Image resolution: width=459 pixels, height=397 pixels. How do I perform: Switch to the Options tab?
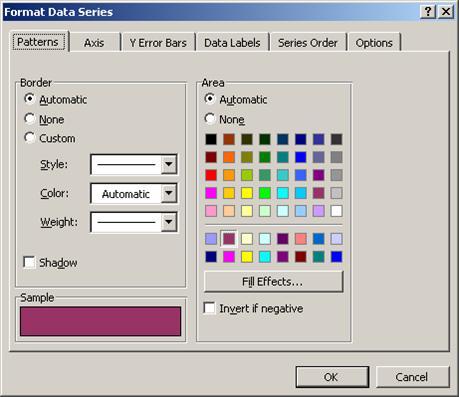[374, 43]
